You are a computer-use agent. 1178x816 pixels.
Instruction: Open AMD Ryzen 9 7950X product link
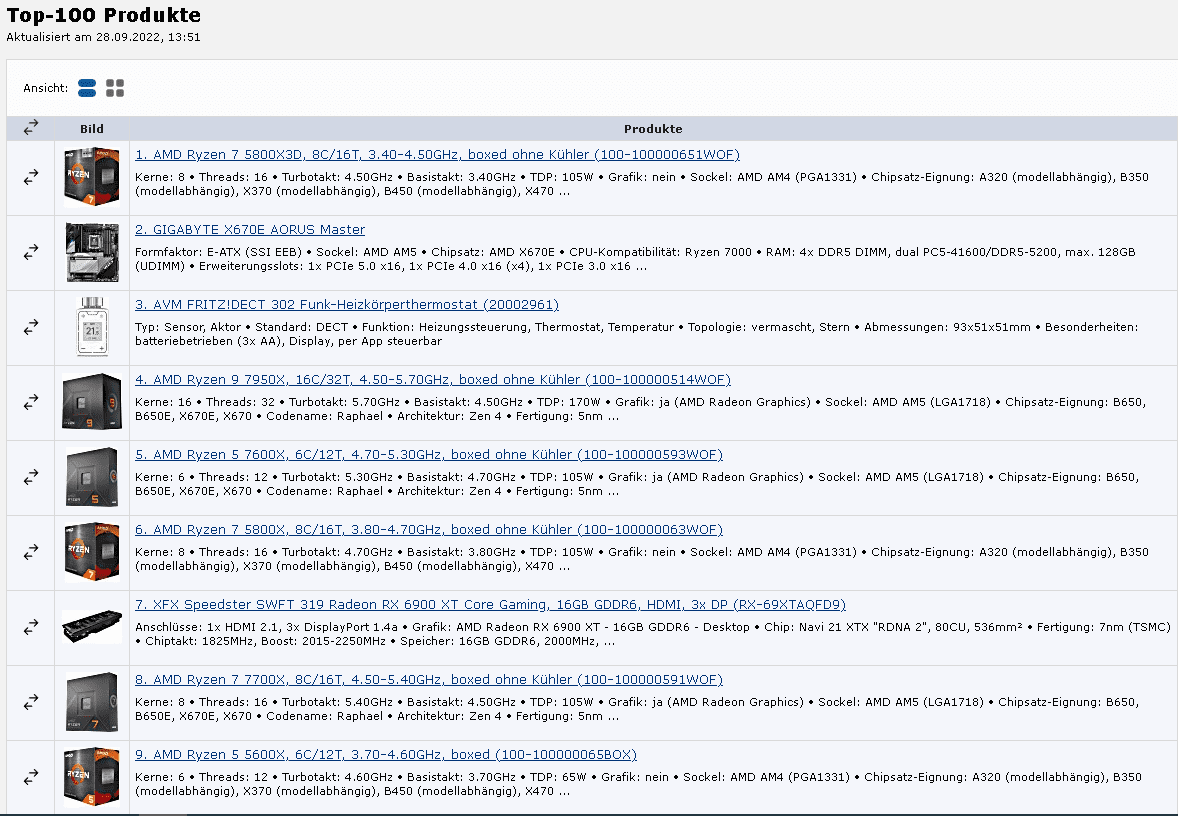[433, 380]
